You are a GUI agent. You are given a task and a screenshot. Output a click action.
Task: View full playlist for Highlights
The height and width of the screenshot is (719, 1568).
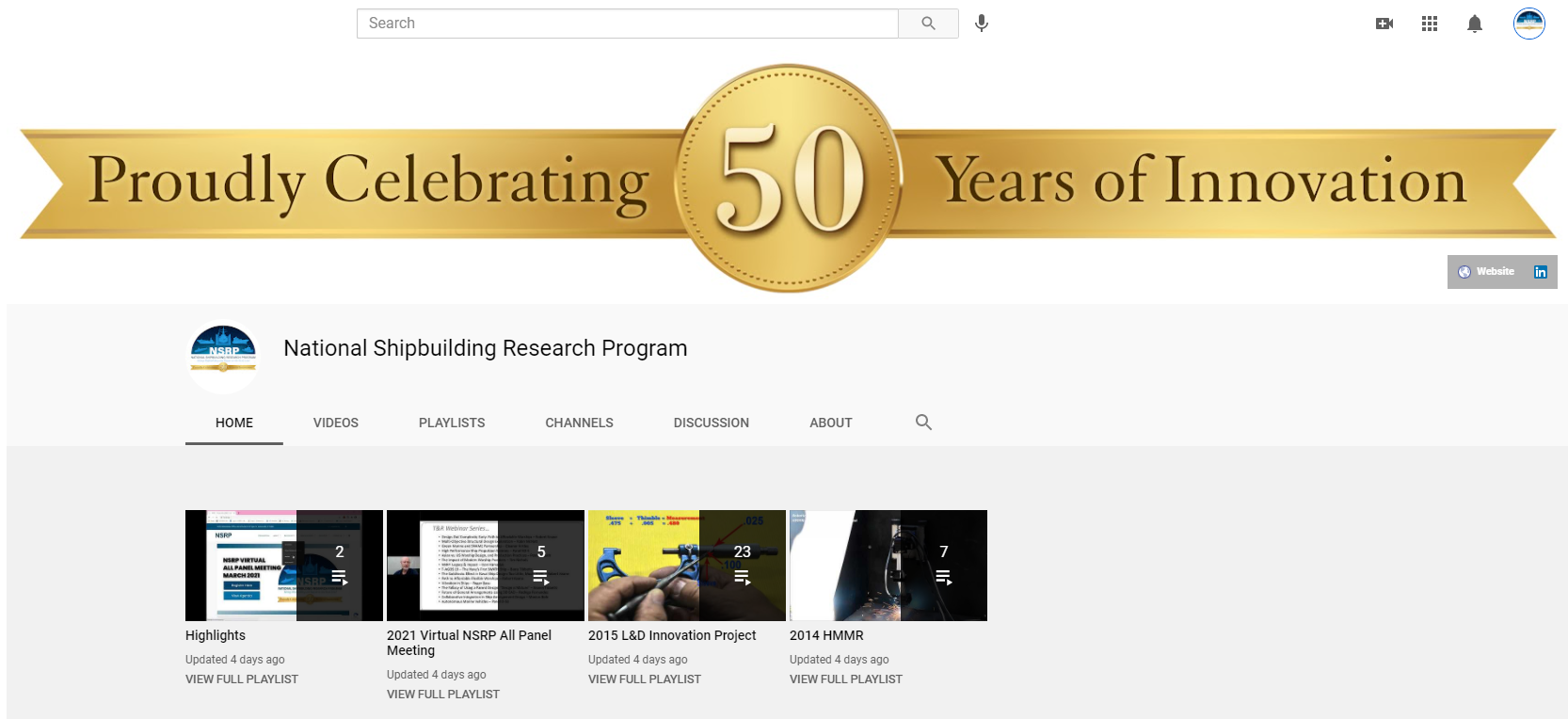[242, 679]
